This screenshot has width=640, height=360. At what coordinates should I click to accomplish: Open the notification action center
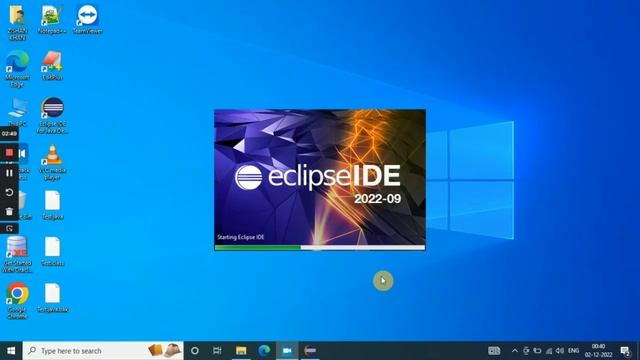pyautogui.click(x=625, y=351)
